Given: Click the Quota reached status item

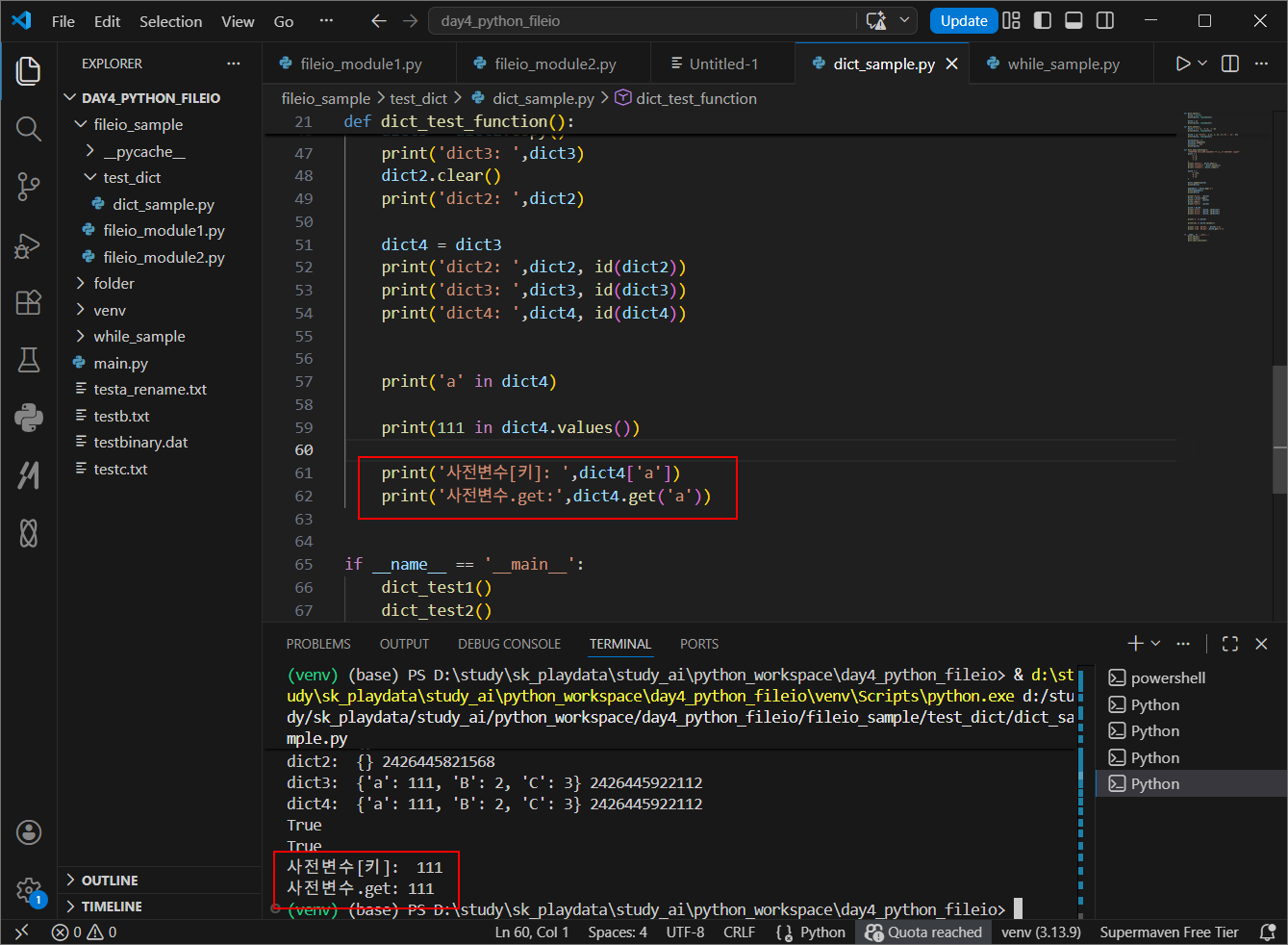Looking at the screenshot, I should tap(923, 932).
